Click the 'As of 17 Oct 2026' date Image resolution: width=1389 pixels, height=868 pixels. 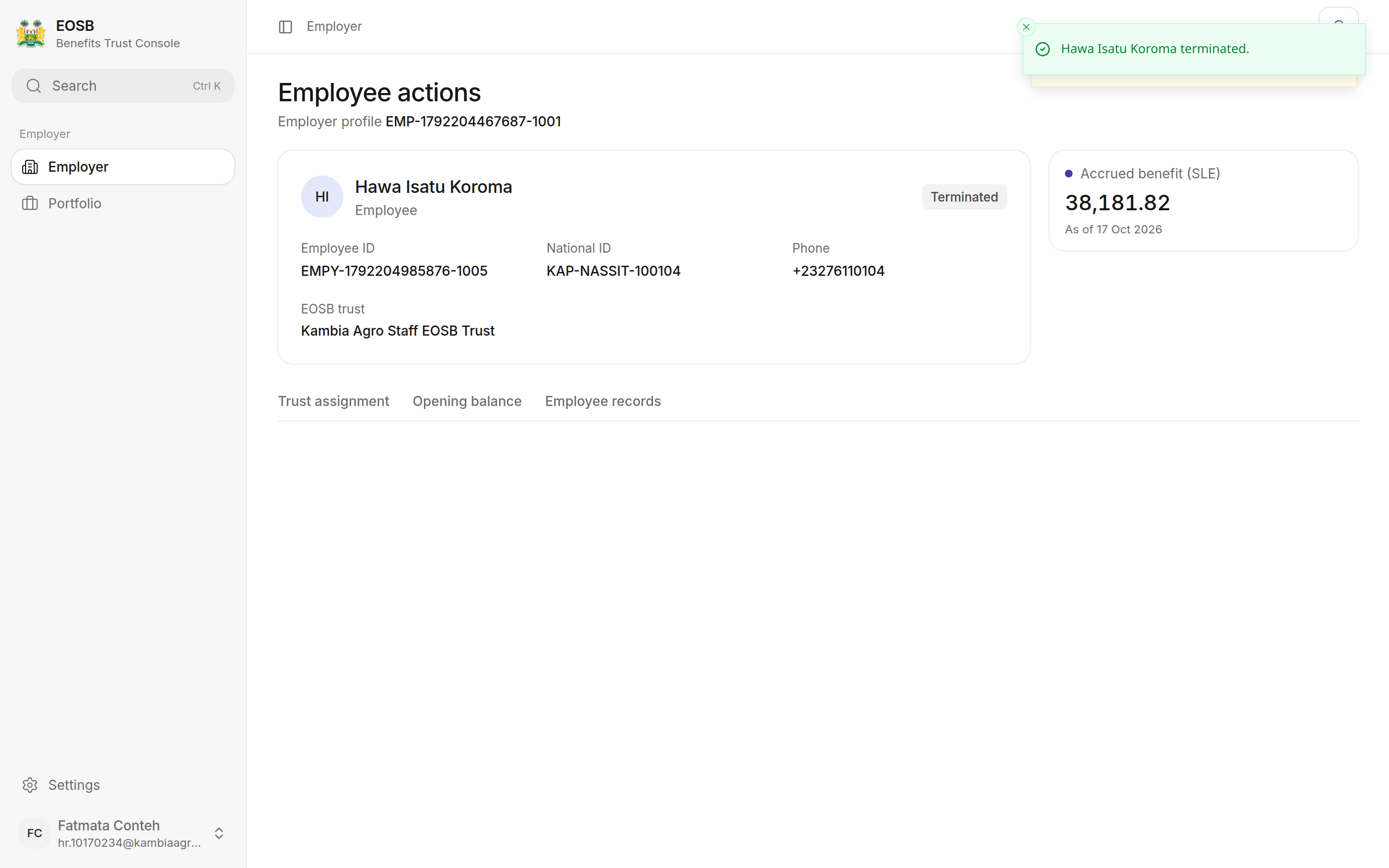coord(1113,229)
